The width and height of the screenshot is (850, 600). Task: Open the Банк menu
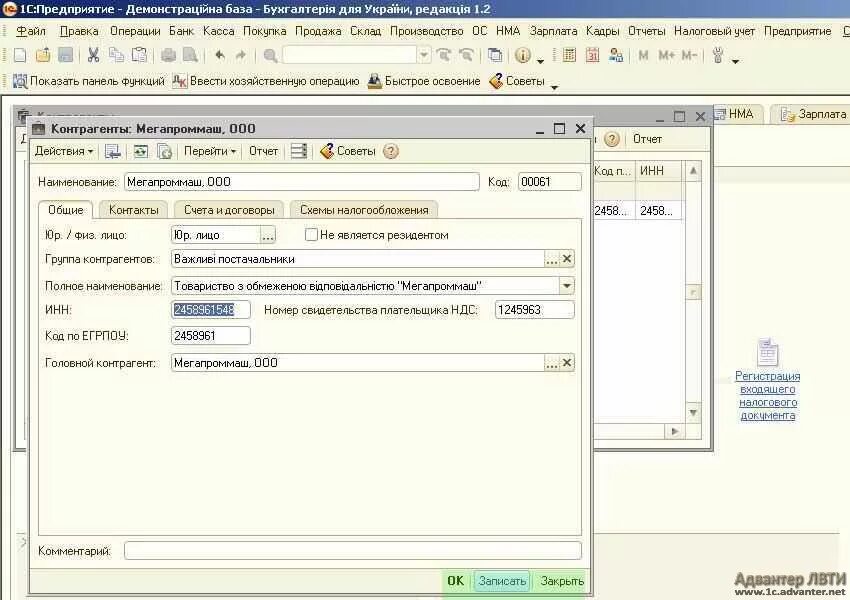[181, 31]
